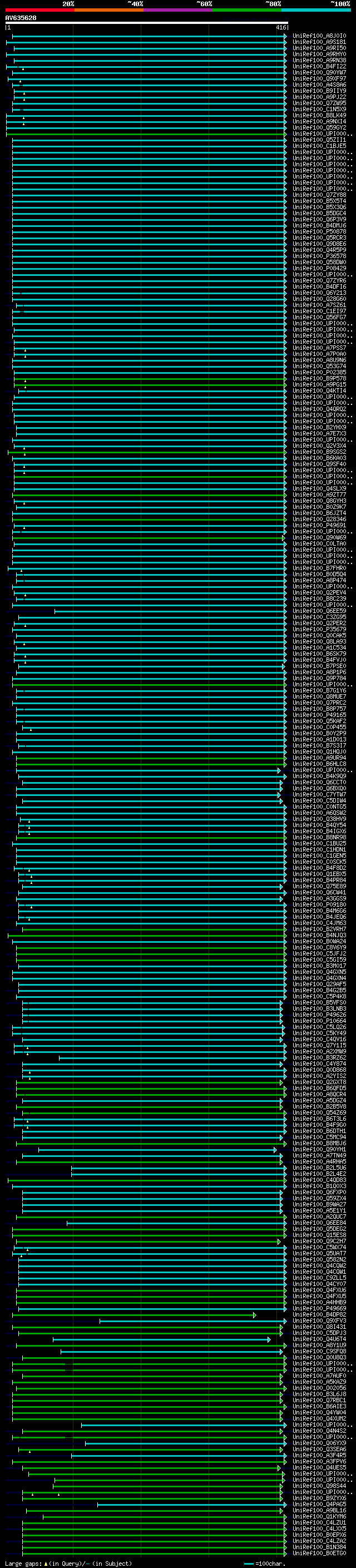
Task: Select label UniRef100_A1C534
Action: coord(319,647)
